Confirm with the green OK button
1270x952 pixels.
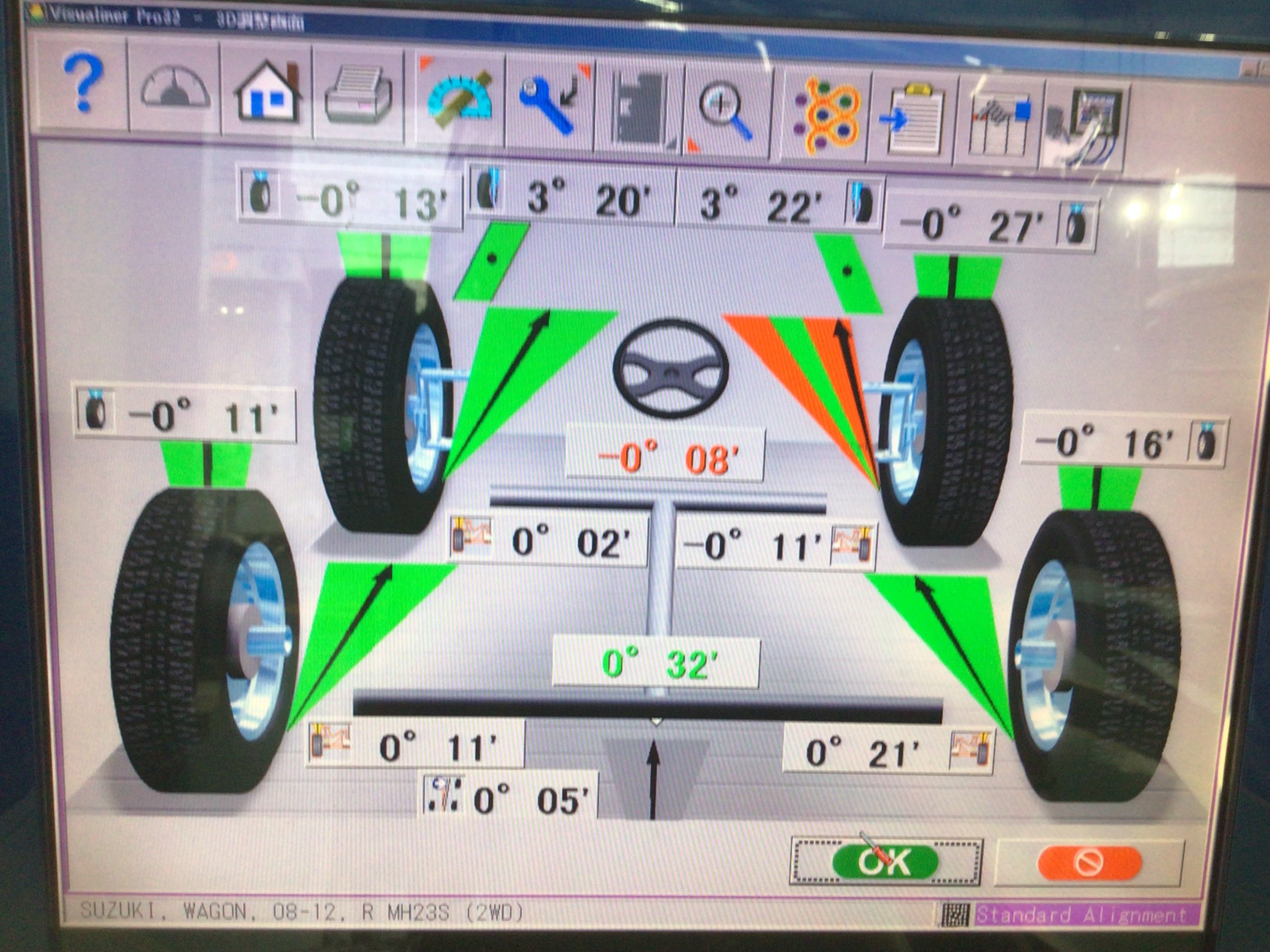(885, 861)
